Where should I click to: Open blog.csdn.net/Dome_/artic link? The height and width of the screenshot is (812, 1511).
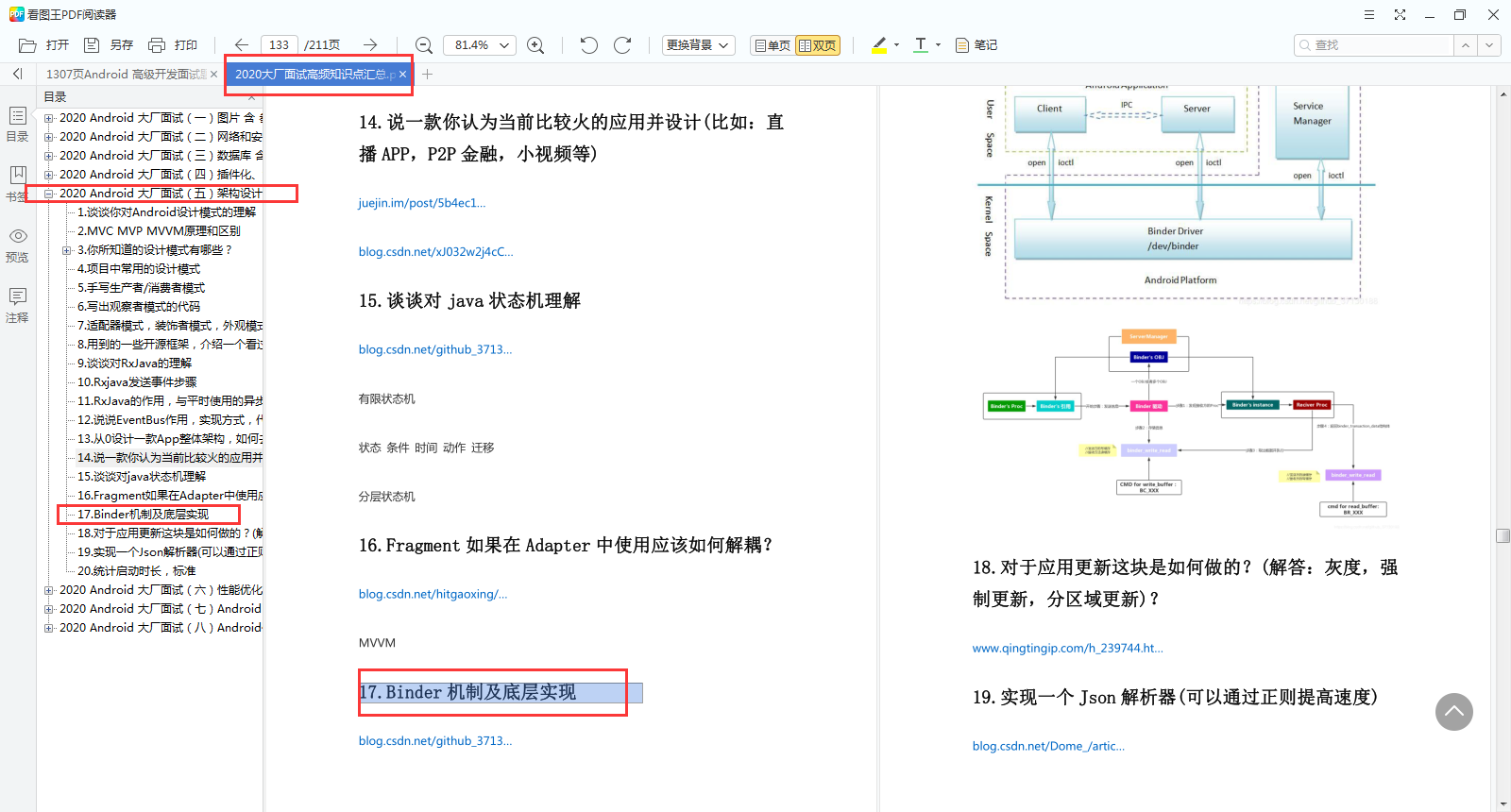1048,746
